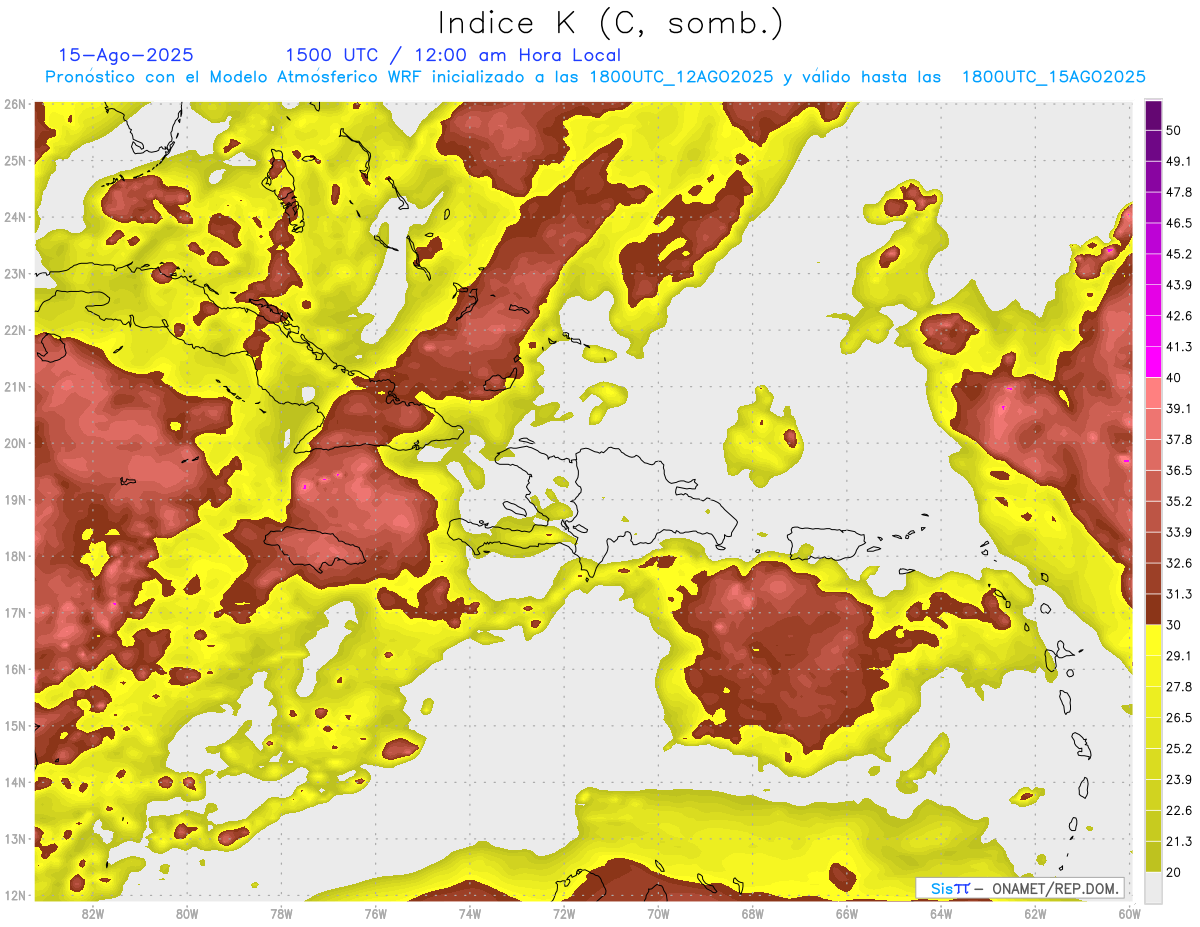Select the dark purple swatch above 50

[1153, 116]
